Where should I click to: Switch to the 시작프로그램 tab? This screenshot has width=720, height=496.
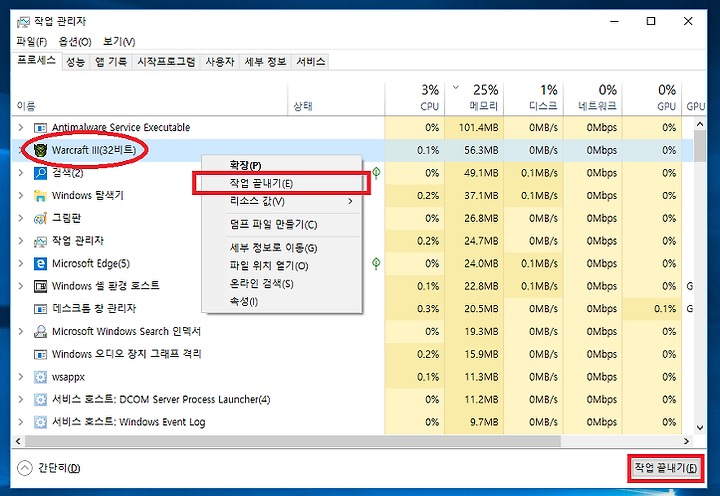[166, 62]
